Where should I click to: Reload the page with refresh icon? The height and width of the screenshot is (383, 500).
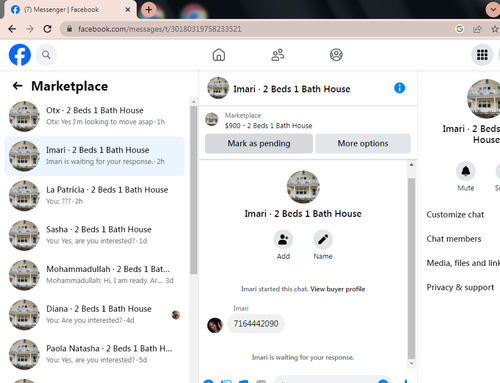coord(48,29)
